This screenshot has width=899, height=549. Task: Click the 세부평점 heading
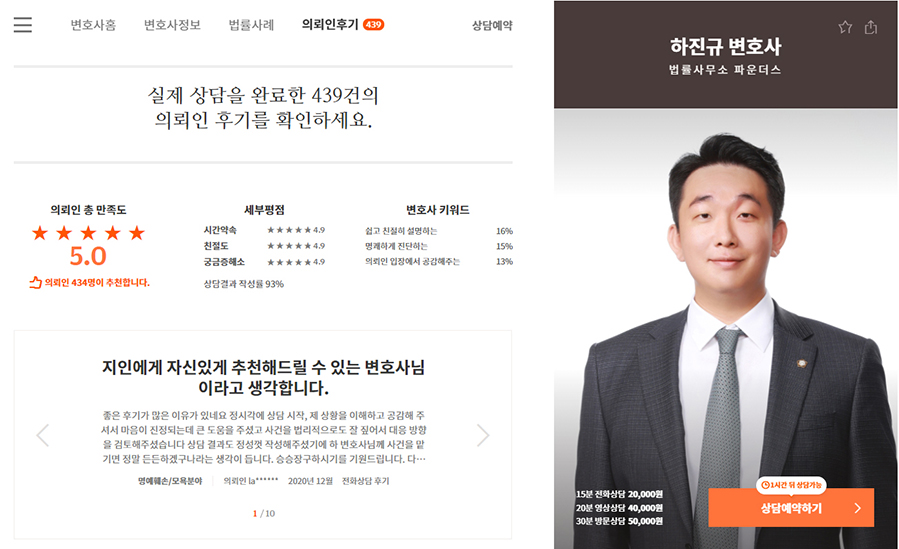[x=264, y=210]
